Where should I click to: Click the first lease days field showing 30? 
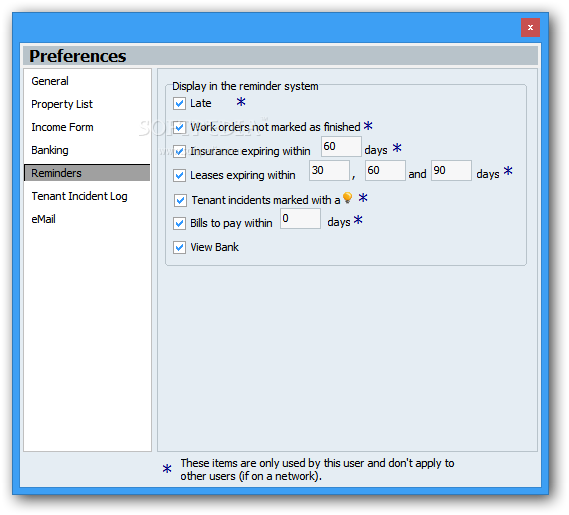[329, 170]
